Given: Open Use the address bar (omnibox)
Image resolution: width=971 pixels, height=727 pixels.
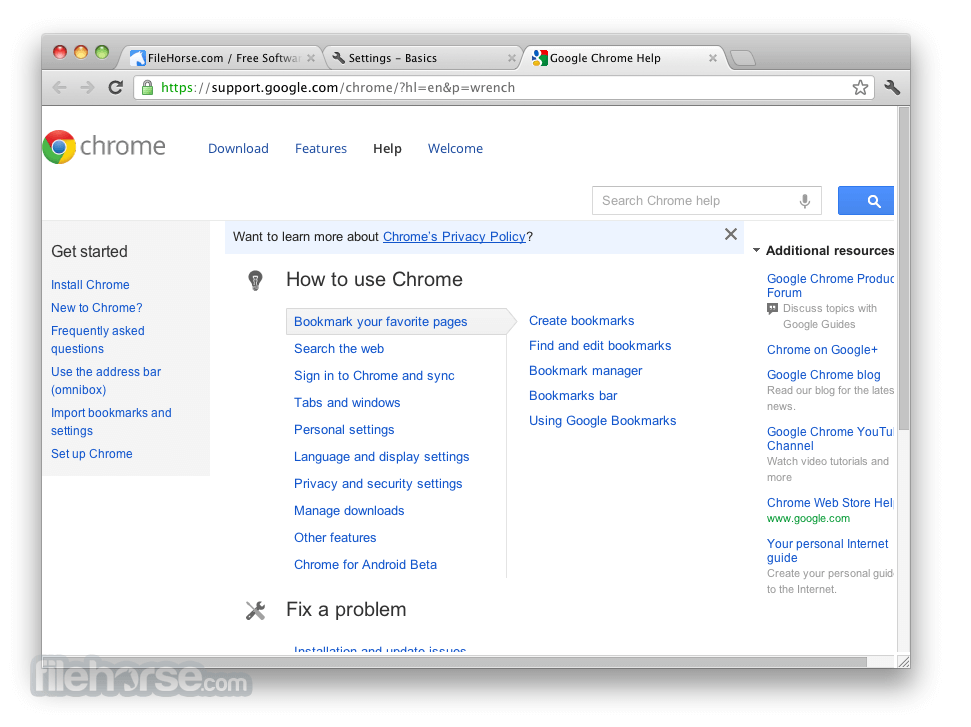Looking at the screenshot, I should 106,381.
